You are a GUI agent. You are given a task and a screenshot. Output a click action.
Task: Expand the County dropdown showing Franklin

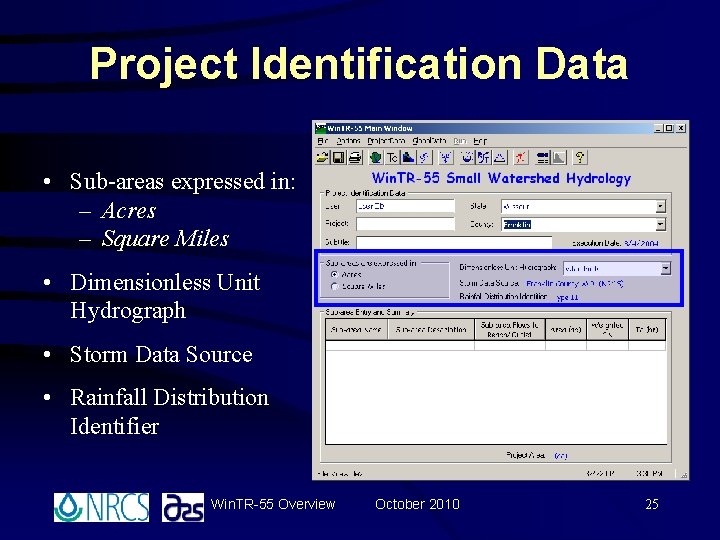[x=660, y=225]
